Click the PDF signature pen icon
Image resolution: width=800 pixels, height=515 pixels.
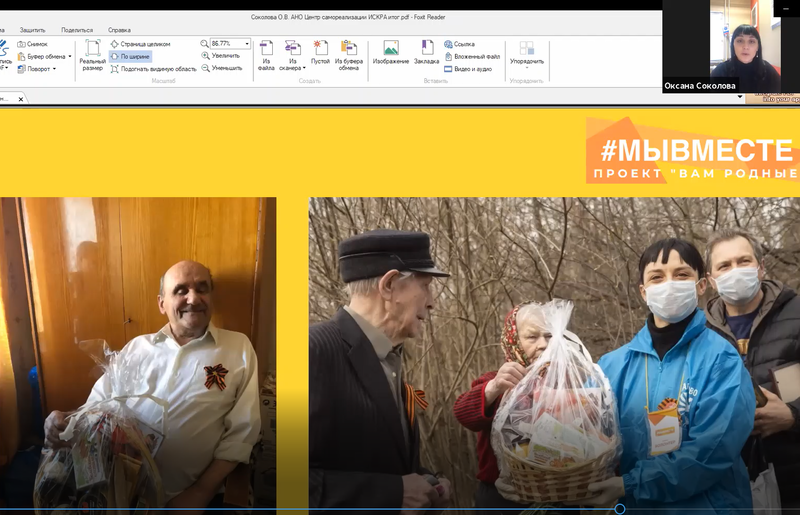(x=4, y=50)
